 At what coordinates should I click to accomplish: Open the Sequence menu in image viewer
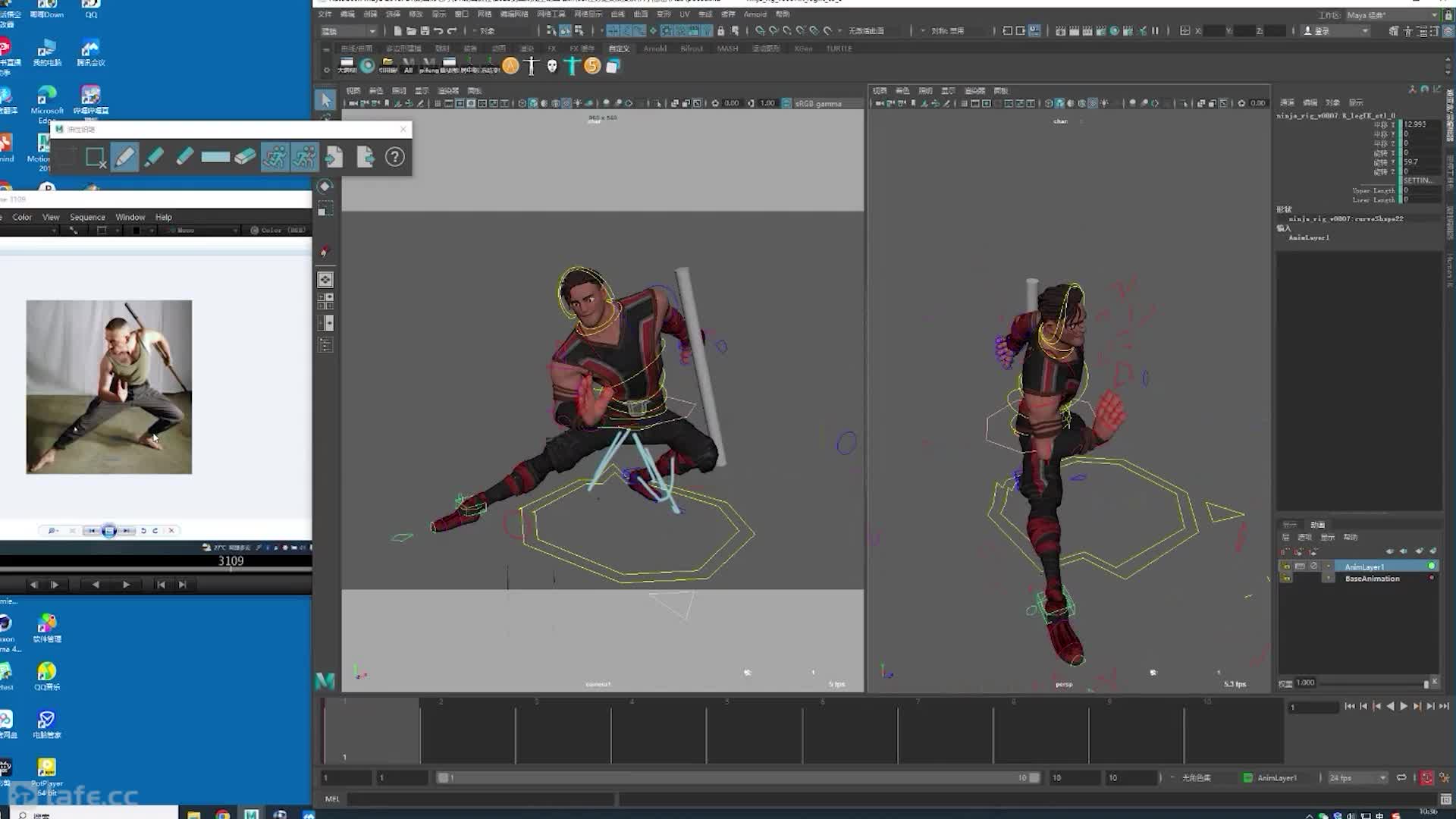click(87, 217)
